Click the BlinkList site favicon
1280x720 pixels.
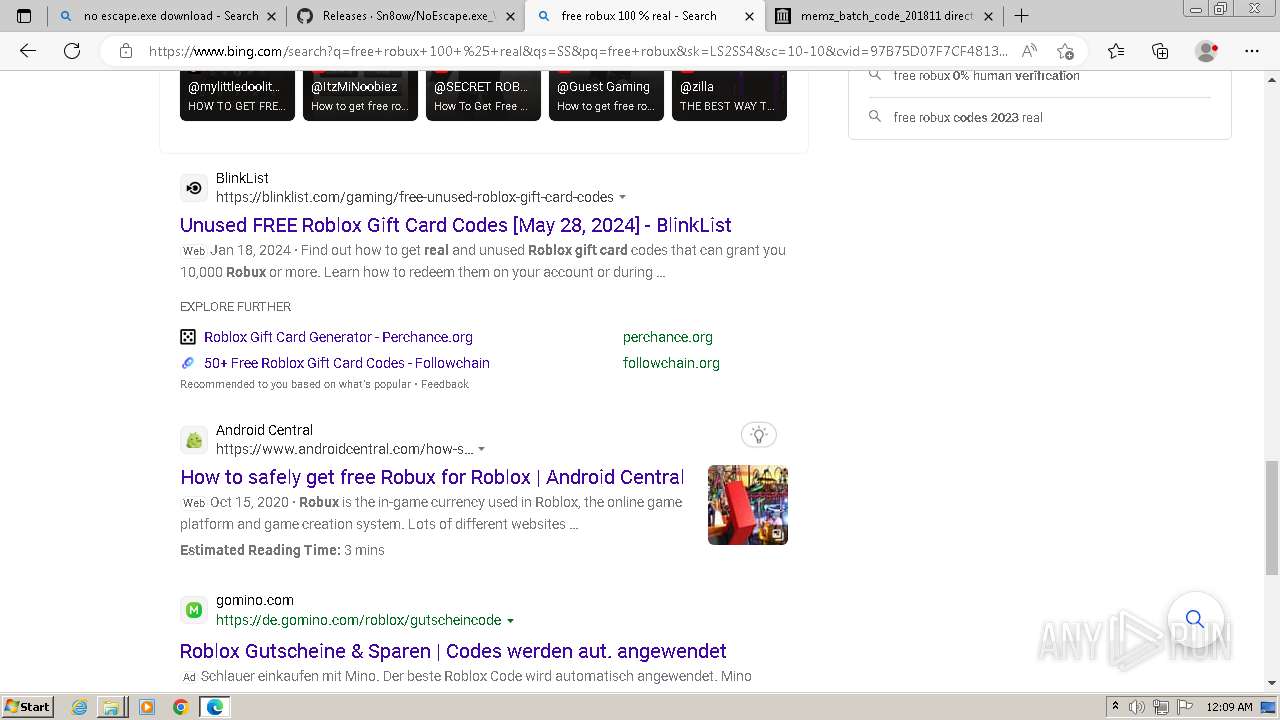194,188
